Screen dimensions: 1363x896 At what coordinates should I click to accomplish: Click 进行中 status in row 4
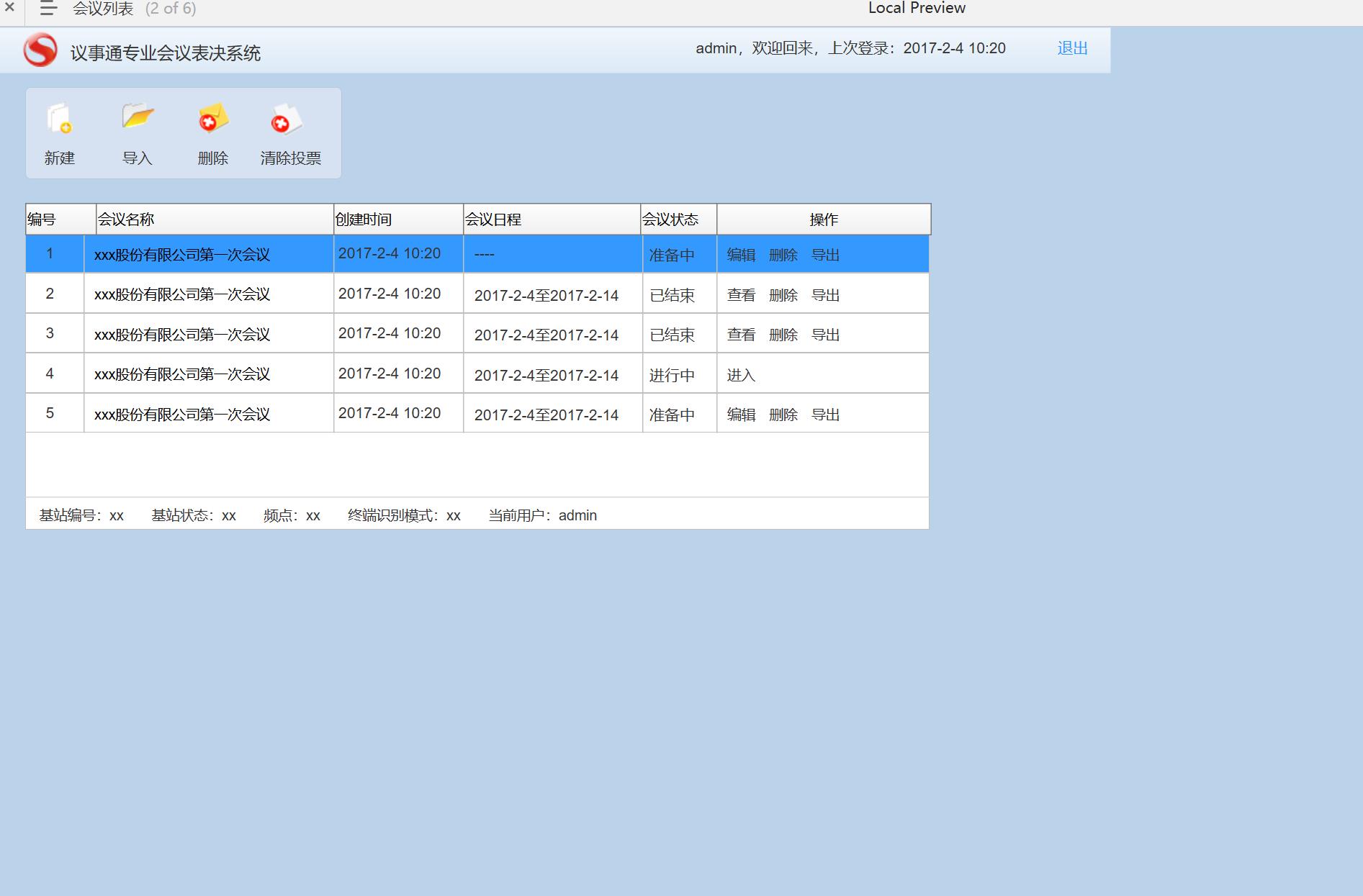[672, 375]
